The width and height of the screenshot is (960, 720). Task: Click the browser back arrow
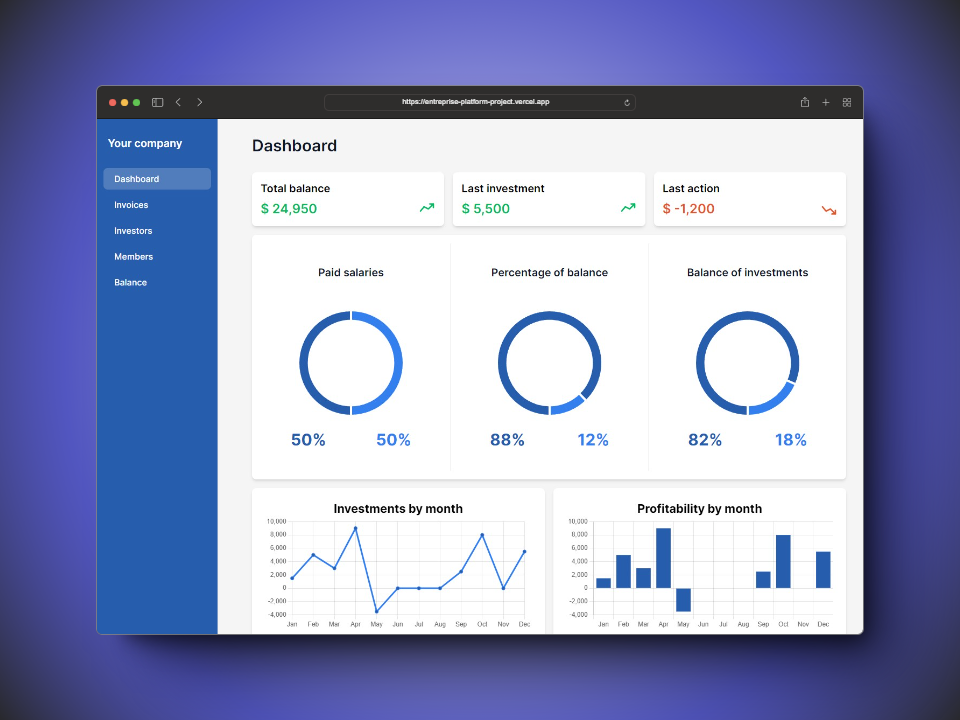[x=178, y=102]
